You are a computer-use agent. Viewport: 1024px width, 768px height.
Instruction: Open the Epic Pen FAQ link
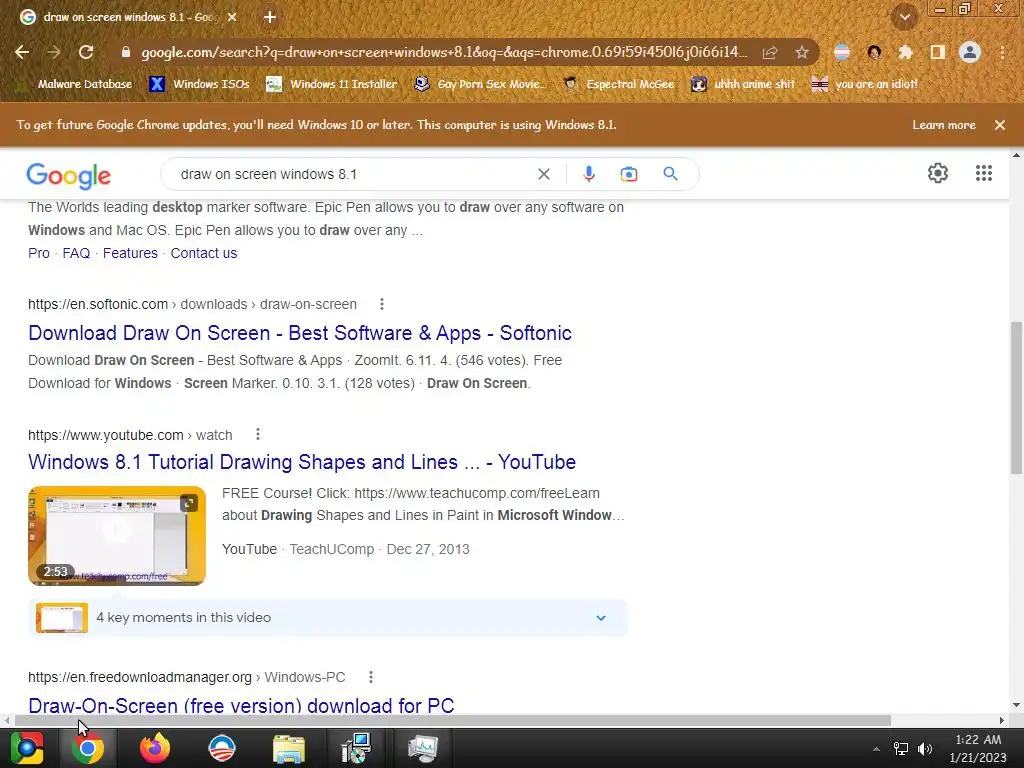coord(76,253)
